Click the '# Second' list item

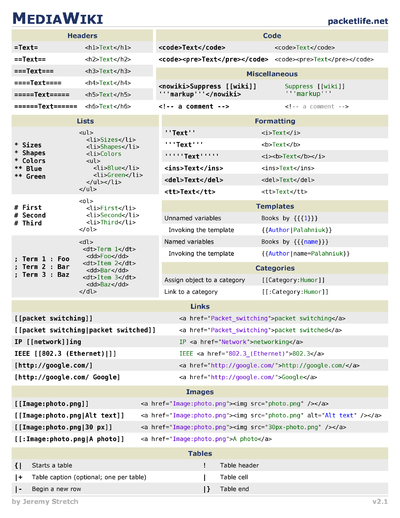pyautogui.click(x=30, y=215)
